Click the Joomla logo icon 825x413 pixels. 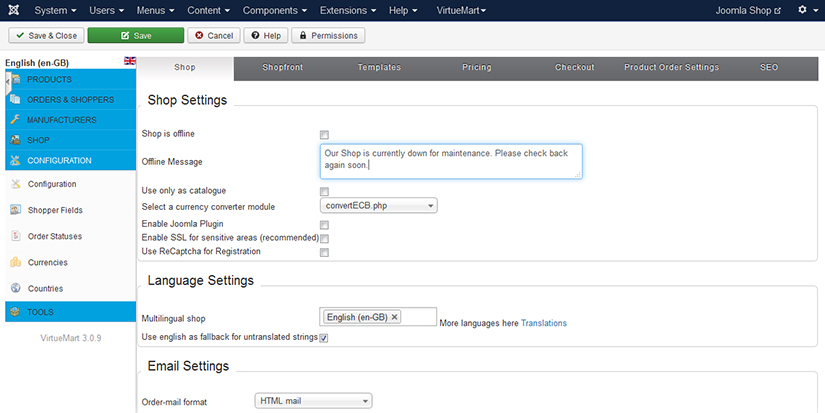15,10
